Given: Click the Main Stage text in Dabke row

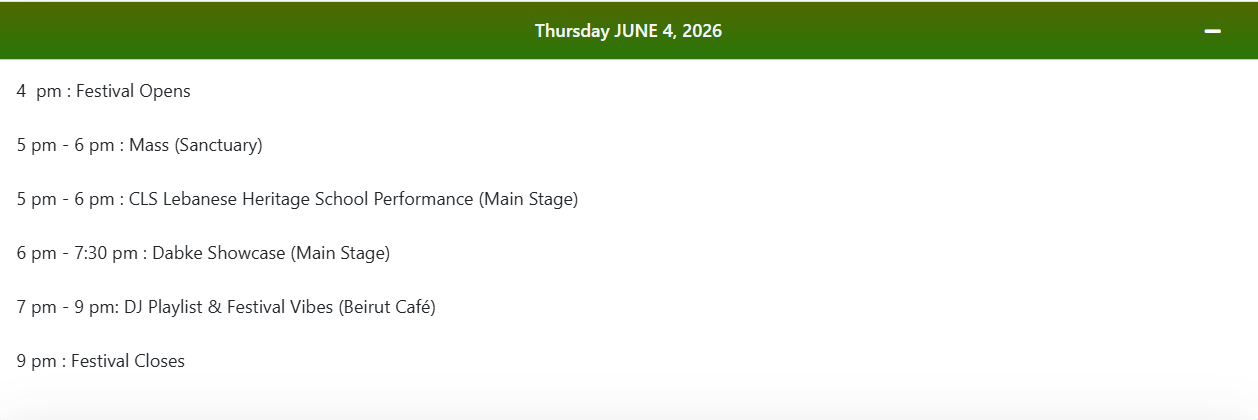Looking at the screenshot, I should [x=340, y=253].
